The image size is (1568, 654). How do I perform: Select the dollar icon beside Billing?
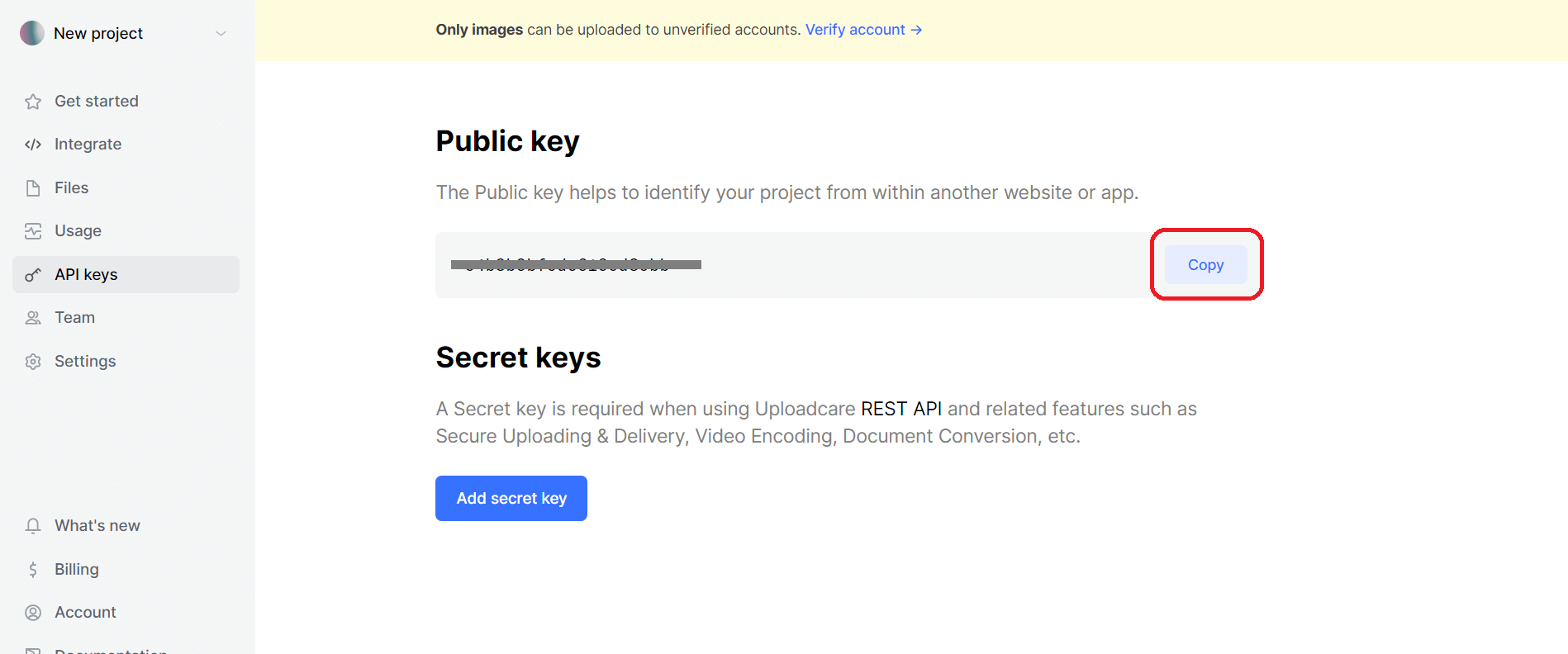click(x=33, y=569)
